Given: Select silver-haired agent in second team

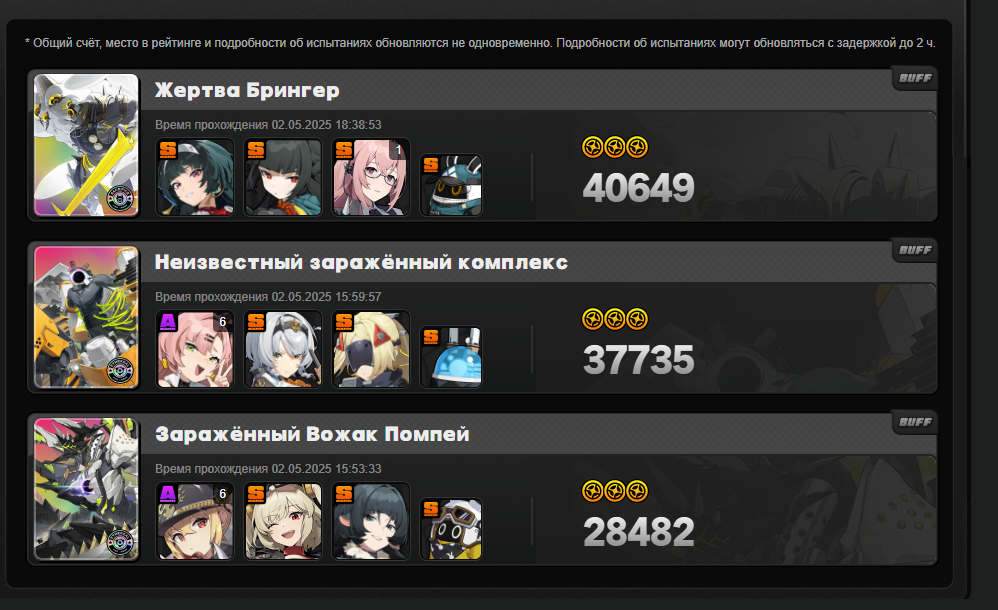Looking at the screenshot, I should [x=283, y=349].
